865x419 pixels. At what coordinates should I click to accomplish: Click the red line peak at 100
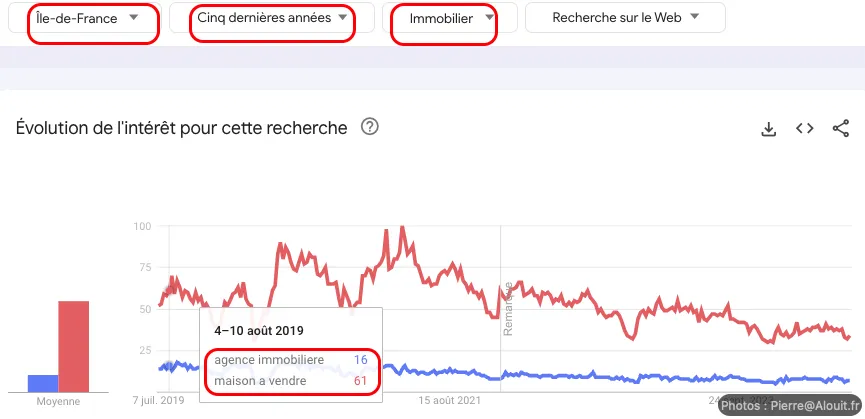pos(402,227)
